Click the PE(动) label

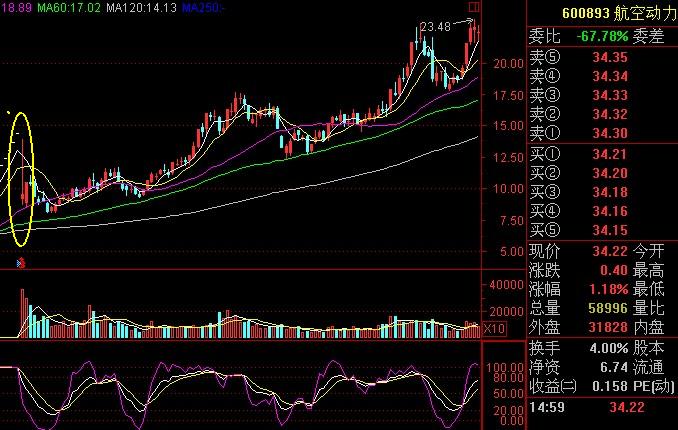(654, 386)
